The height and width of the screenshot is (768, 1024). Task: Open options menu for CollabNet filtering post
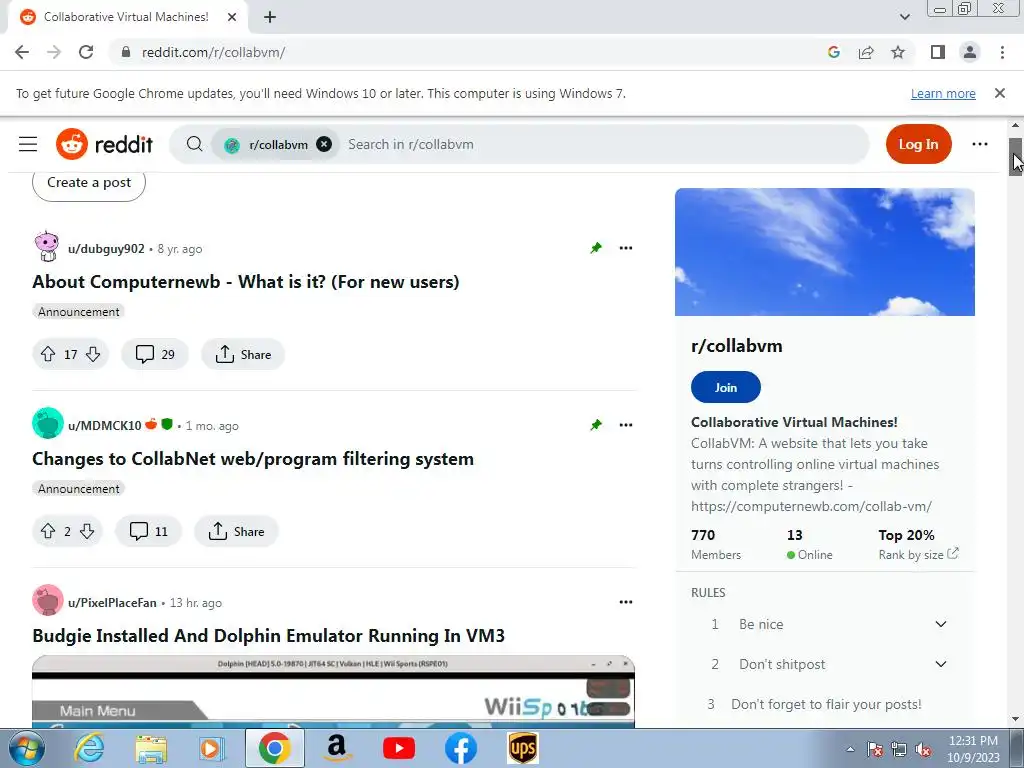626,425
